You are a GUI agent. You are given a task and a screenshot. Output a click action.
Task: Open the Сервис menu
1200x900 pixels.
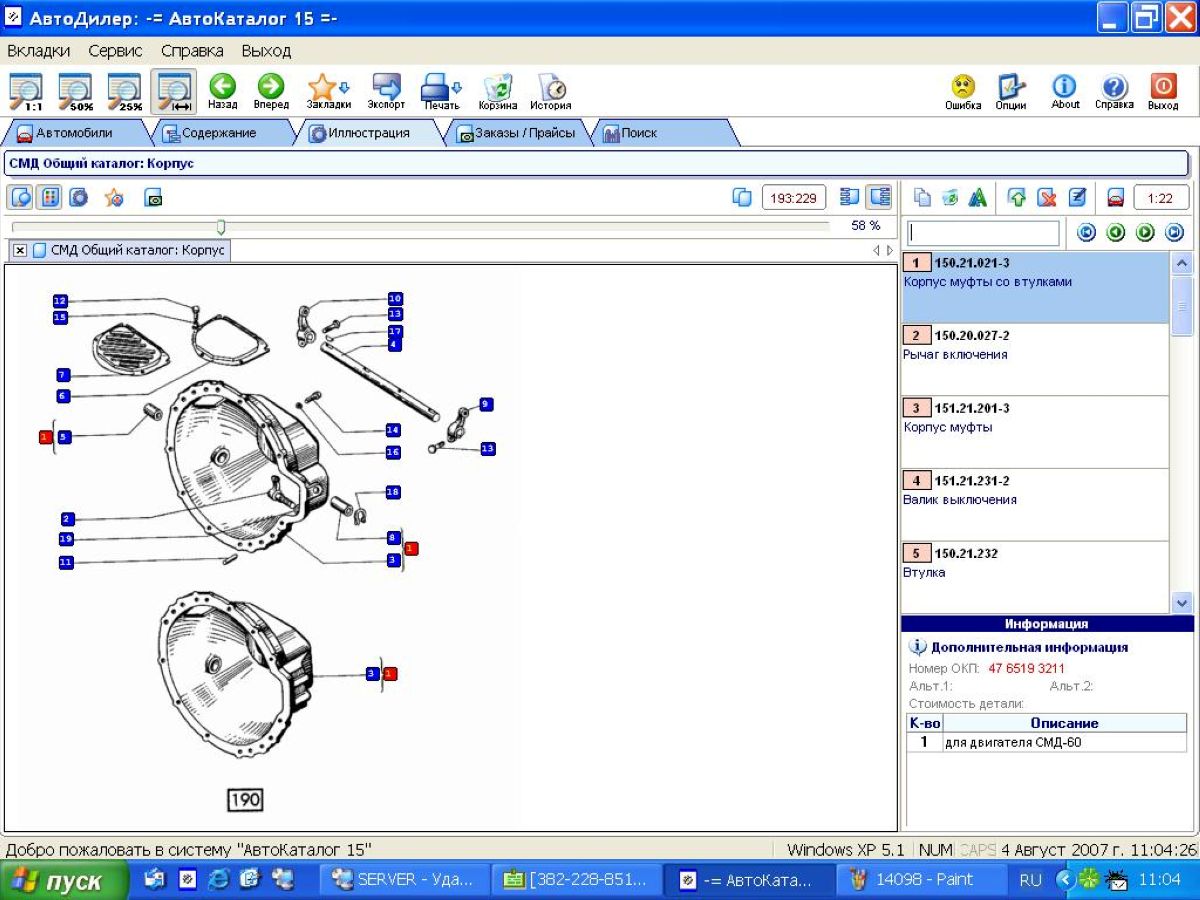115,50
